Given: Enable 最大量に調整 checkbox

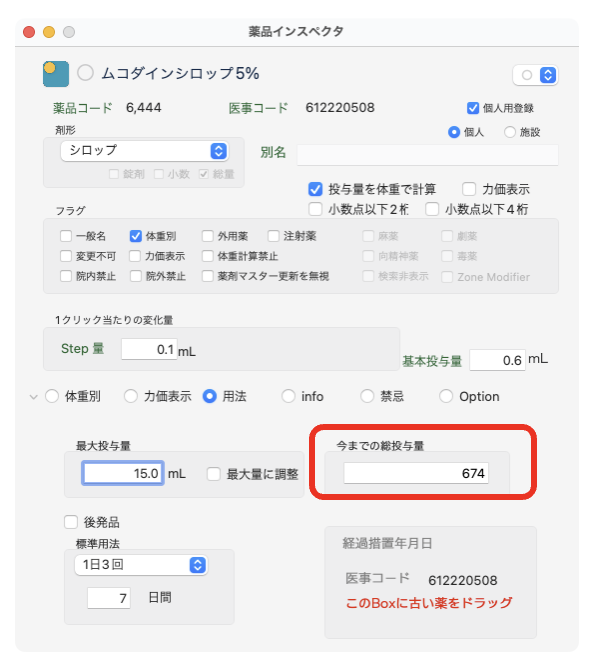Looking at the screenshot, I should [214, 474].
